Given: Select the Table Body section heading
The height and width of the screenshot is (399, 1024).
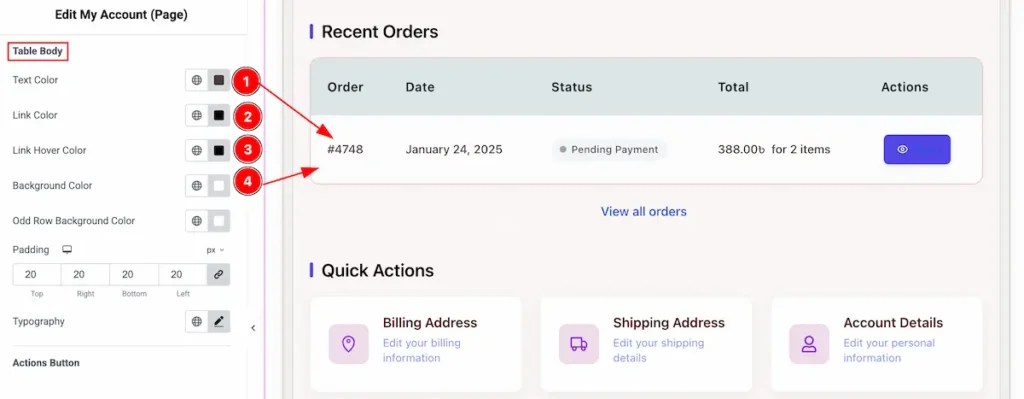Looking at the screenshot, I should click(x=38, y=51).
